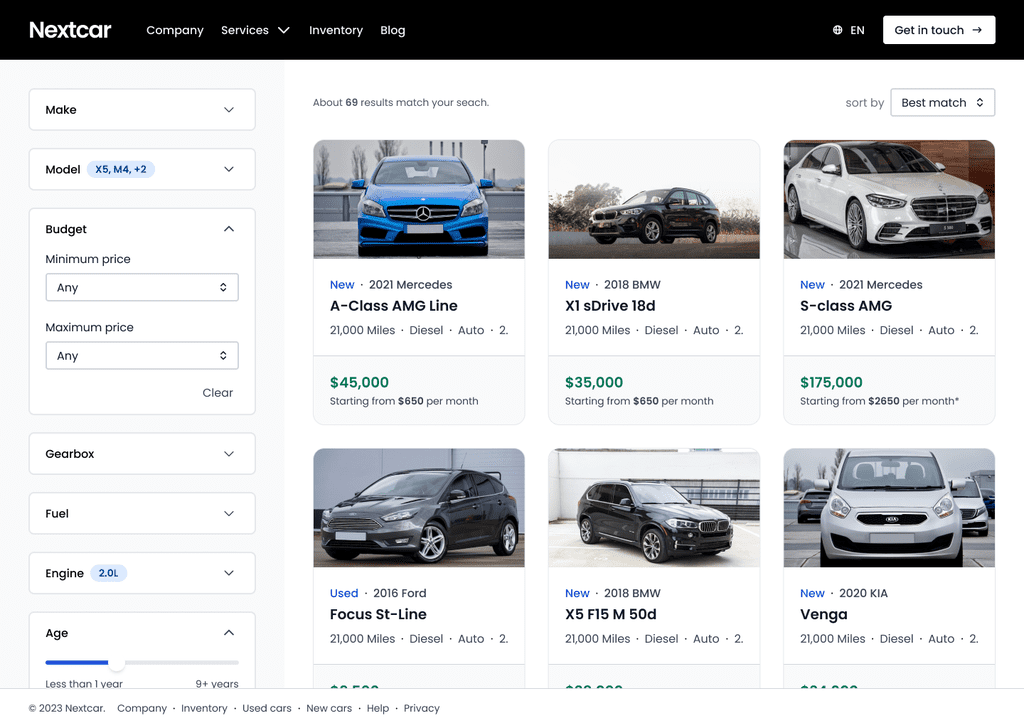The image size is (1024, 728).
Task: Click the "2021 Mercedes" label on A-Class card
Action: tap(410, 285)
